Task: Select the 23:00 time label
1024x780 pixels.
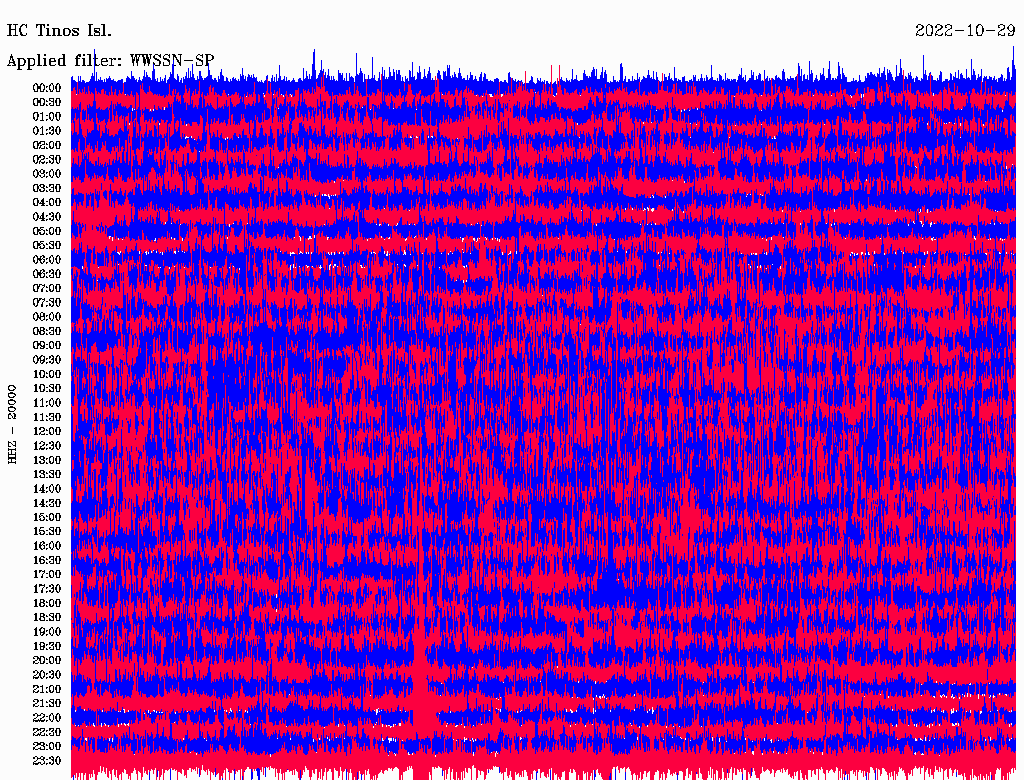Action: [47, 747]
